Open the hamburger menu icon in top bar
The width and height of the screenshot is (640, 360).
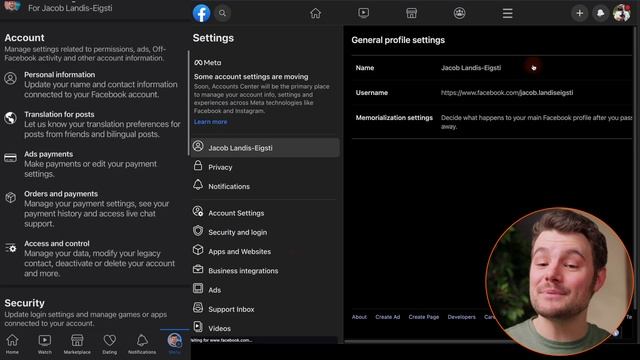(507, 13)
